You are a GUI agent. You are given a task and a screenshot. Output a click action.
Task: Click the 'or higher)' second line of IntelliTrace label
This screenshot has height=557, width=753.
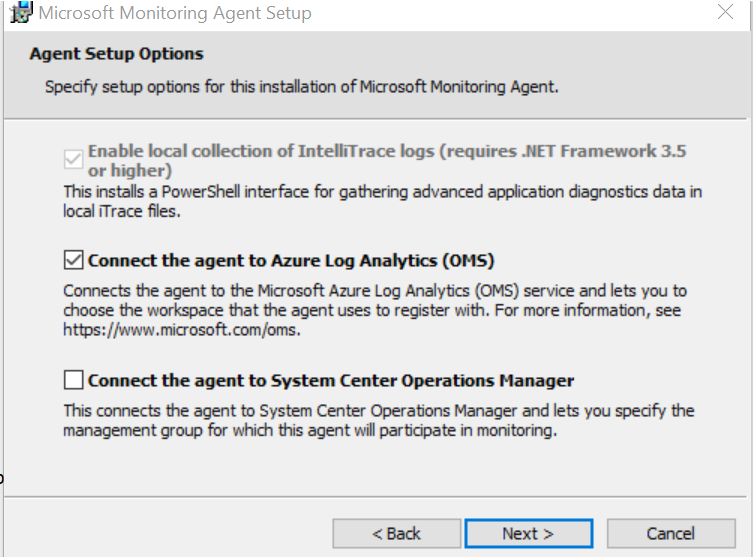[x=131, y=170]
